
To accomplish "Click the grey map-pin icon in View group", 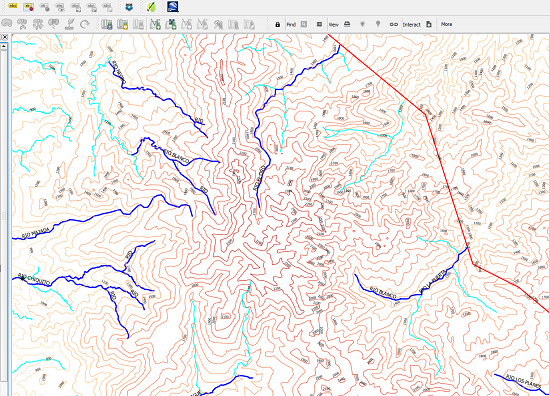I will click(x=378, y=24).
